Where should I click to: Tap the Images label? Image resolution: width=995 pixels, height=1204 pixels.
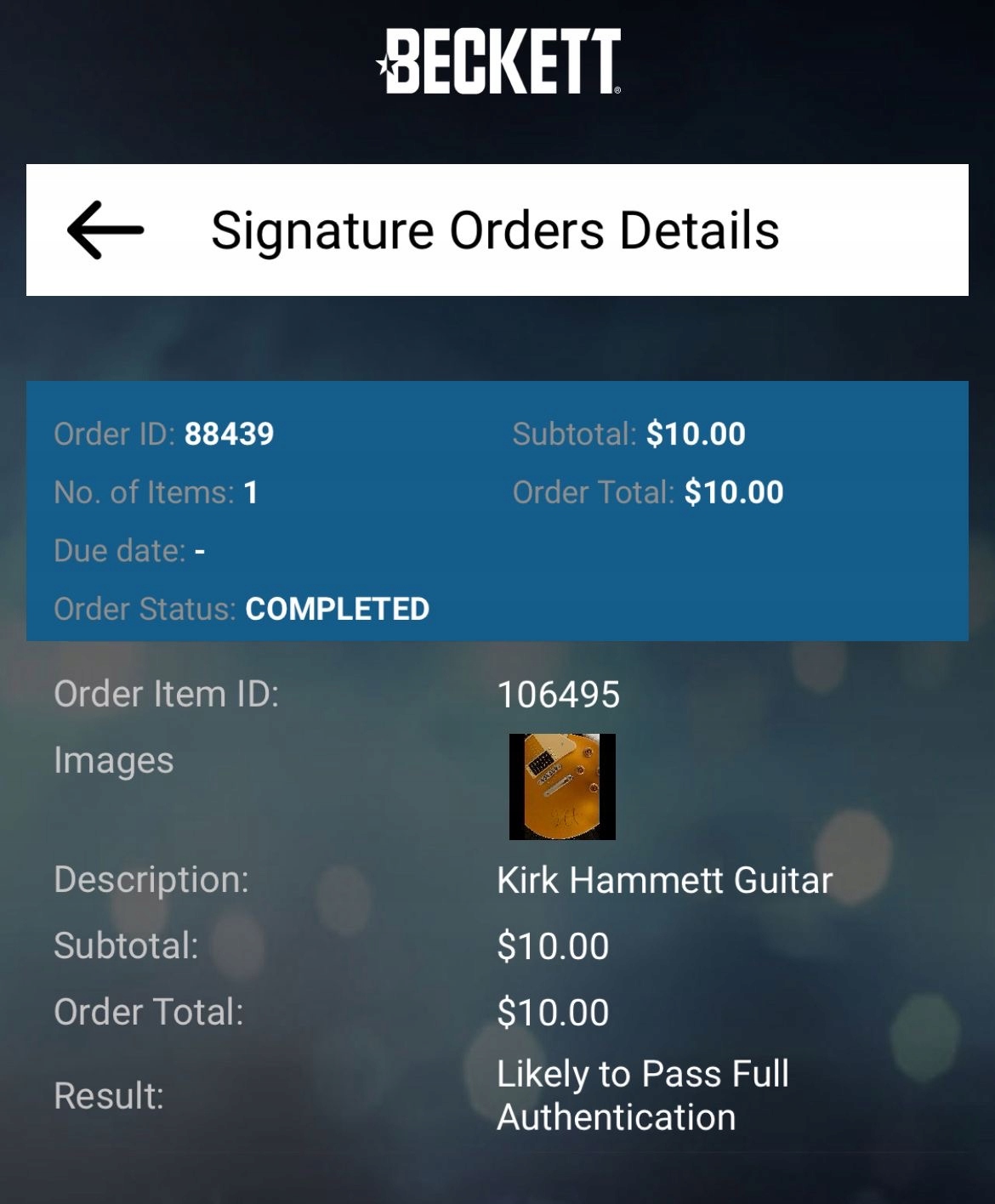click(114, 761)
